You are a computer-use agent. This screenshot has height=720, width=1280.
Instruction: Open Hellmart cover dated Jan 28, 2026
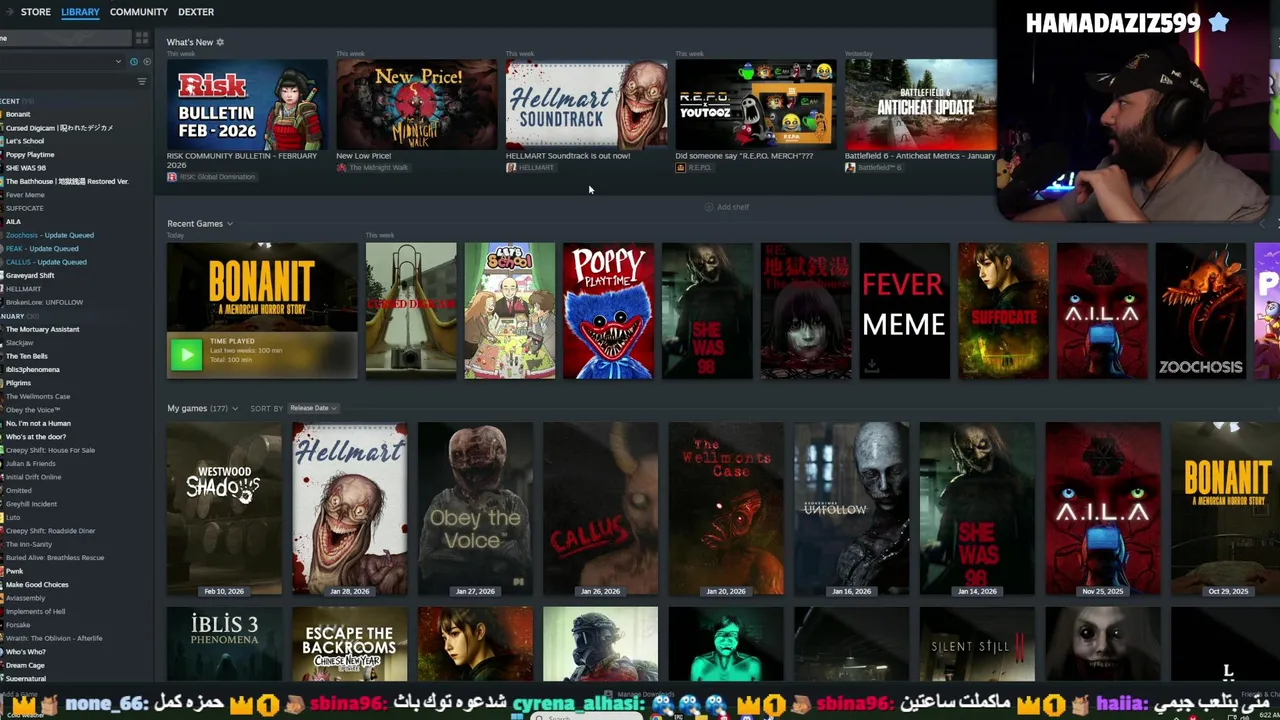coord(350,509)
